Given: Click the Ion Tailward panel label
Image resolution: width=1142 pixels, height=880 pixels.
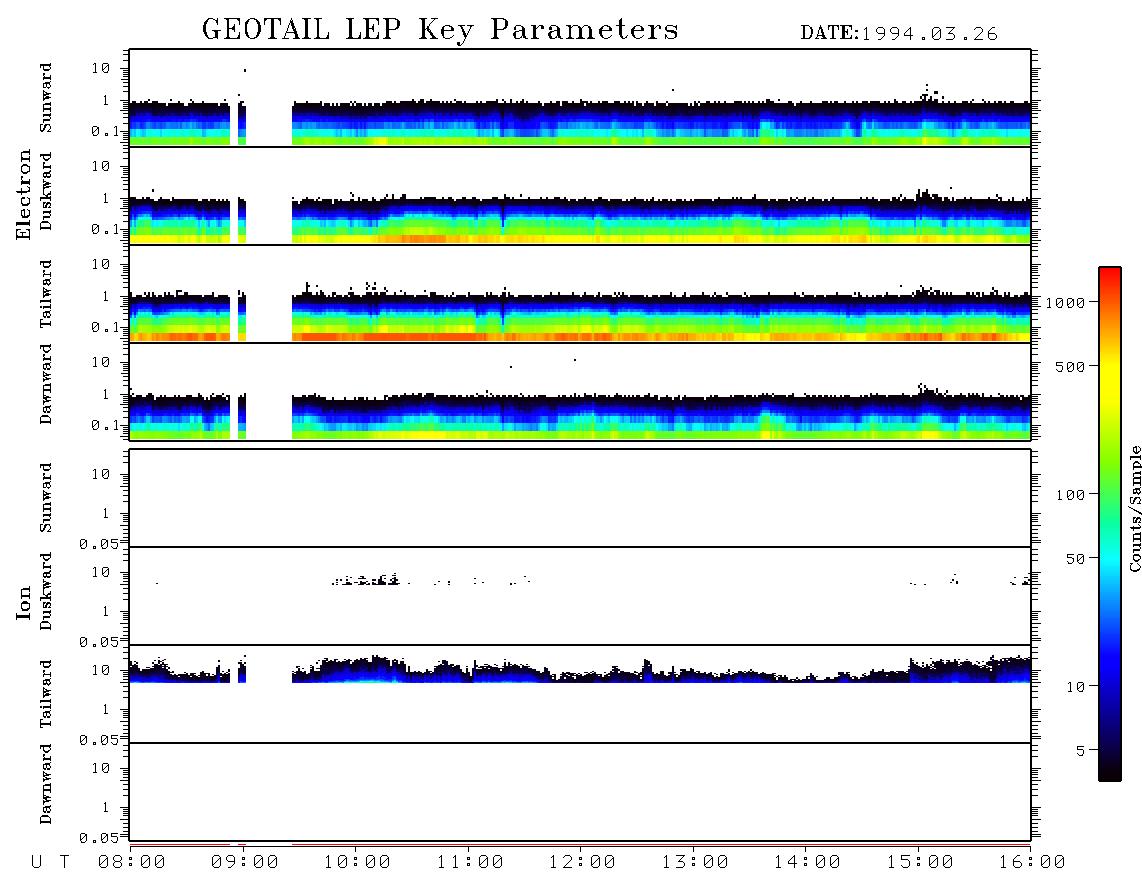Looking at the screenshot, I should click(x=46, y=694).
